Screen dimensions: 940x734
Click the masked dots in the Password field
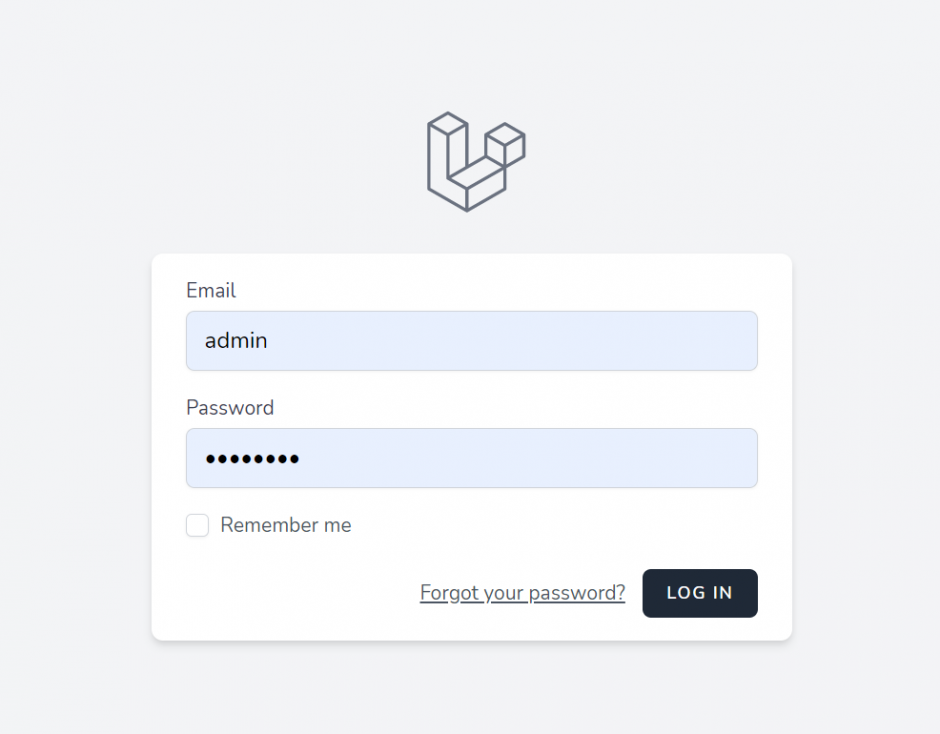click(252, 459)
